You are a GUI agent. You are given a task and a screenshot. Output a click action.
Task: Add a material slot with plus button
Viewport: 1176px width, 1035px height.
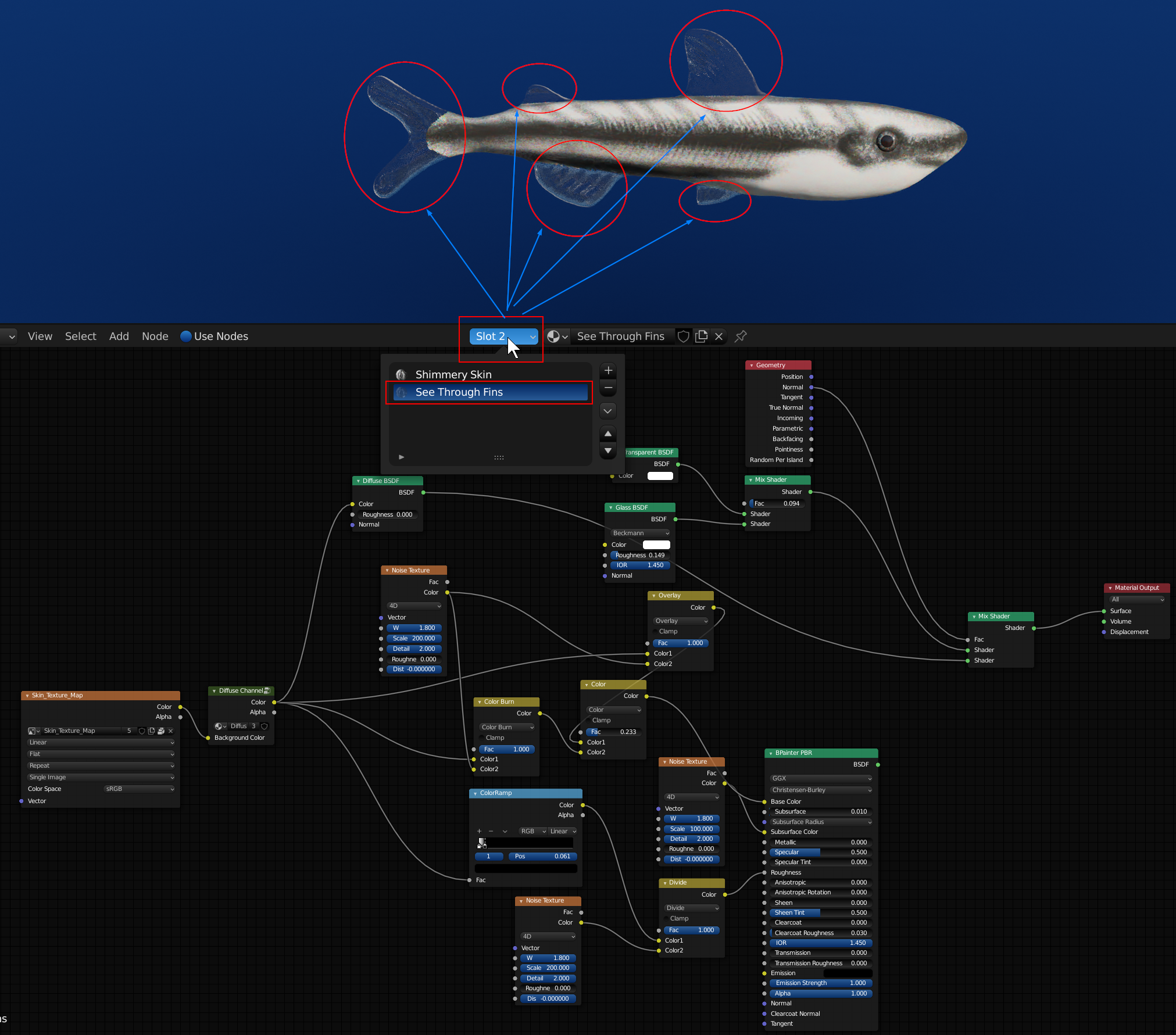click(608, 370)
